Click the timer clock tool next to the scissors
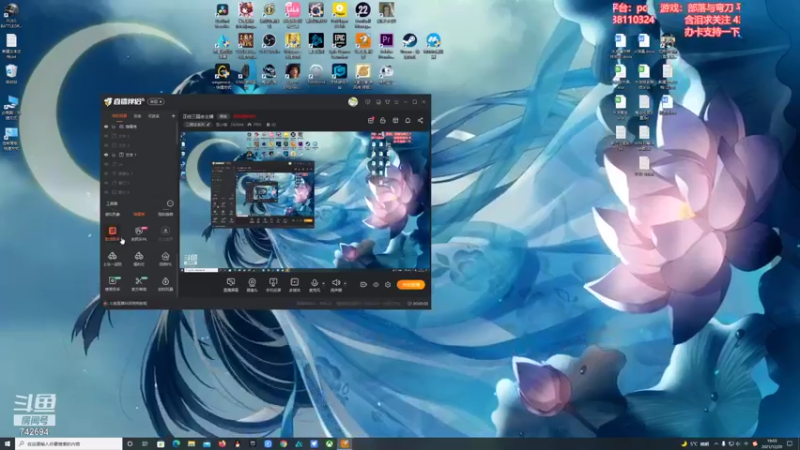This screenshot has height=450, width=800. (x=165, y=284)
